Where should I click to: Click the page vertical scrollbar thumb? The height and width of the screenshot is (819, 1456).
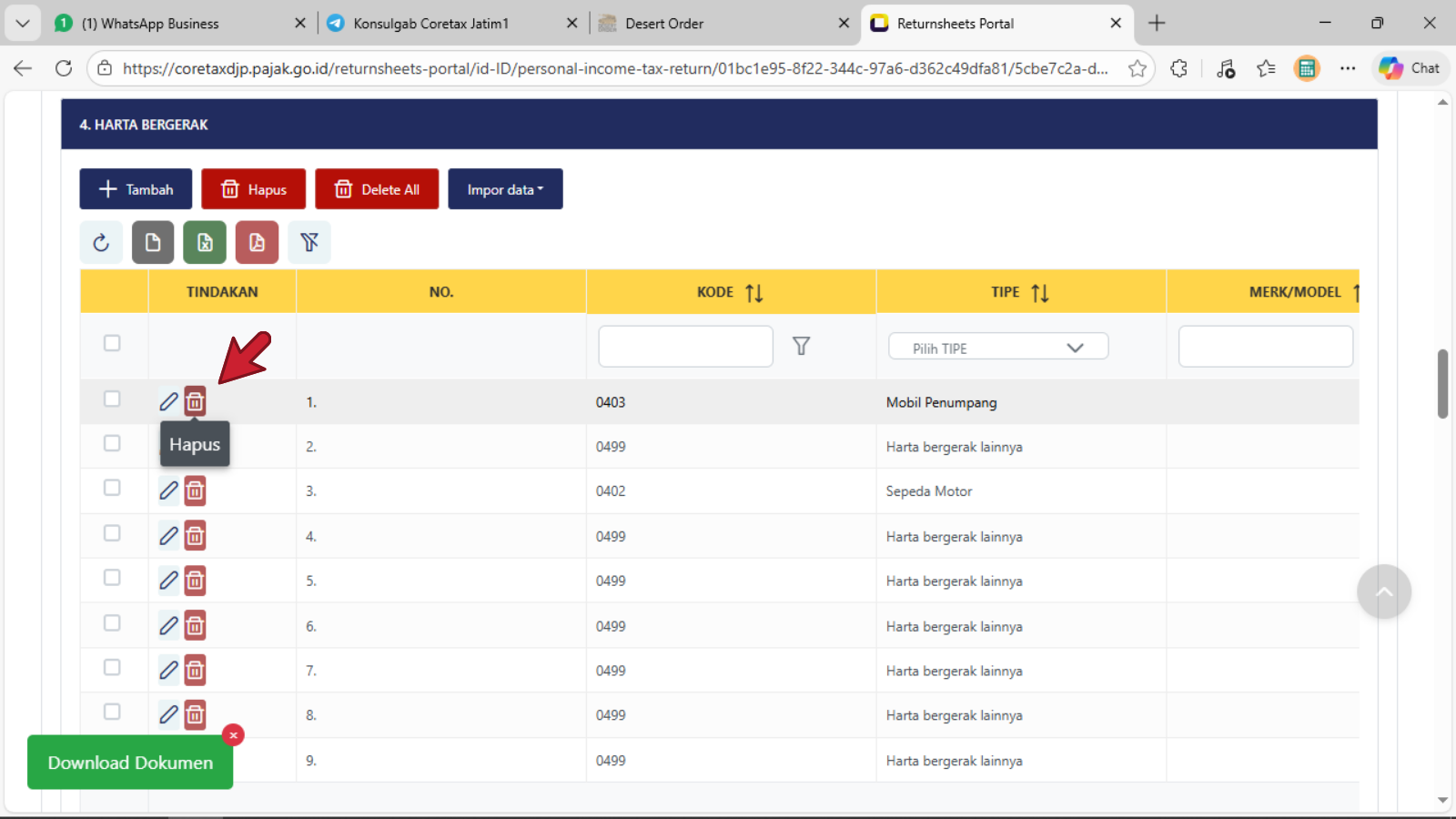tap(1442, 383)
